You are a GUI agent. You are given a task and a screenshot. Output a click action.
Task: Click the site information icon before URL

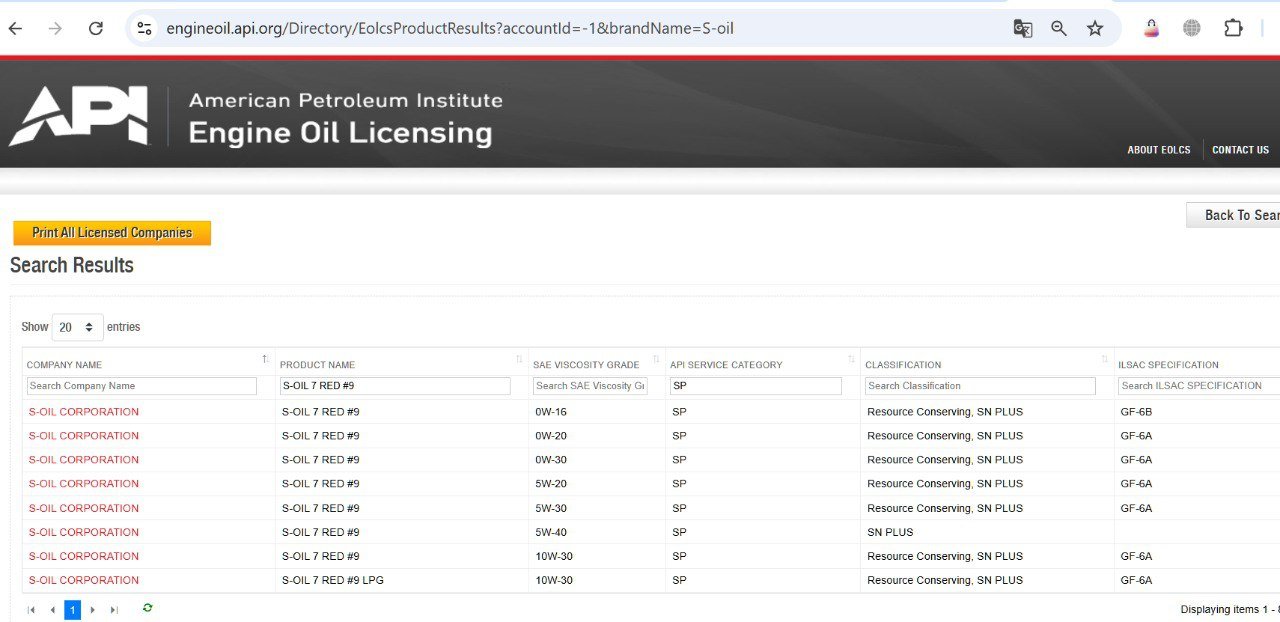pos(145,28)
